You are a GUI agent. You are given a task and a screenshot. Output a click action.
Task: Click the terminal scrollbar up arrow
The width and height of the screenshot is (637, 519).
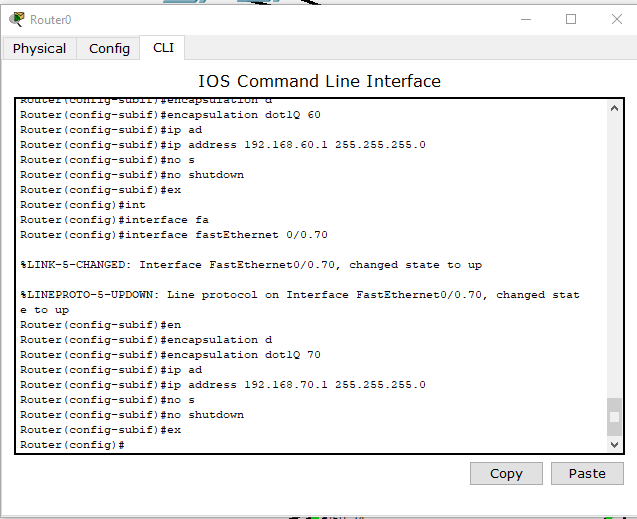click(x=614, y=108)
